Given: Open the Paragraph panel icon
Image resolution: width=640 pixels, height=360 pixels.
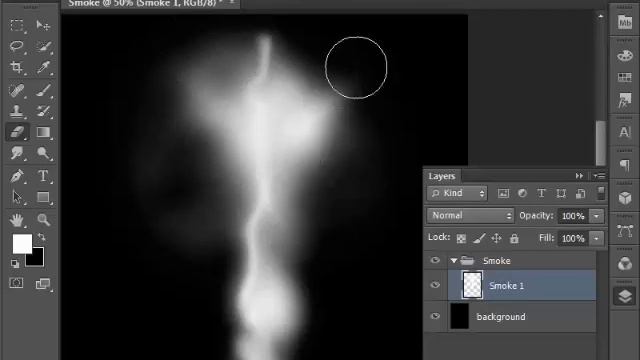Looking at the screenshot, I should [x=624, y=165].
